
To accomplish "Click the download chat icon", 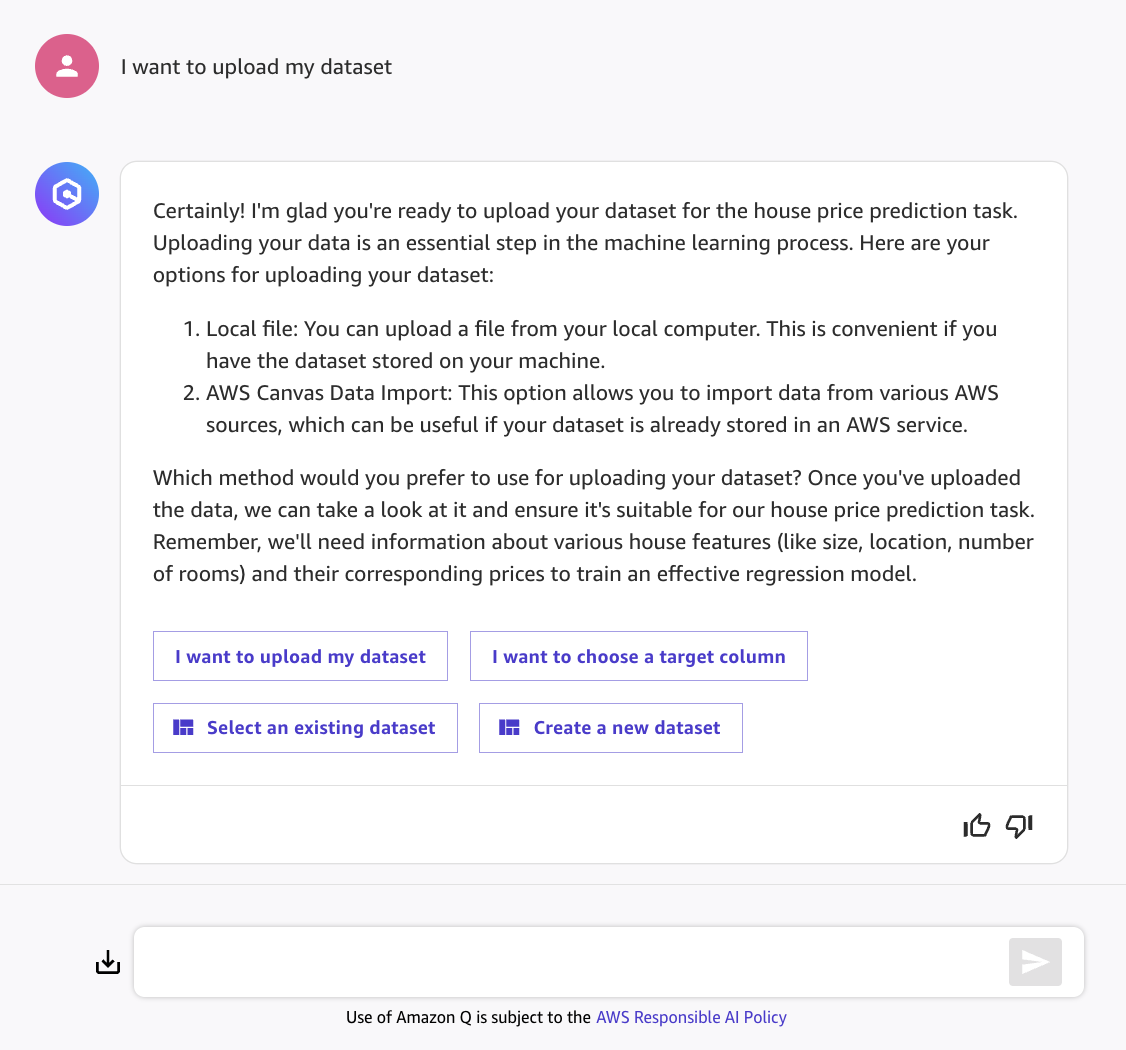I will (x=108, y=962).
